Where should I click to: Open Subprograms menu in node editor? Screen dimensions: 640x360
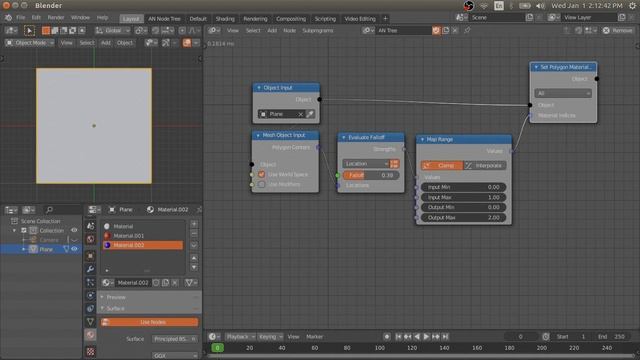(318, 31)
